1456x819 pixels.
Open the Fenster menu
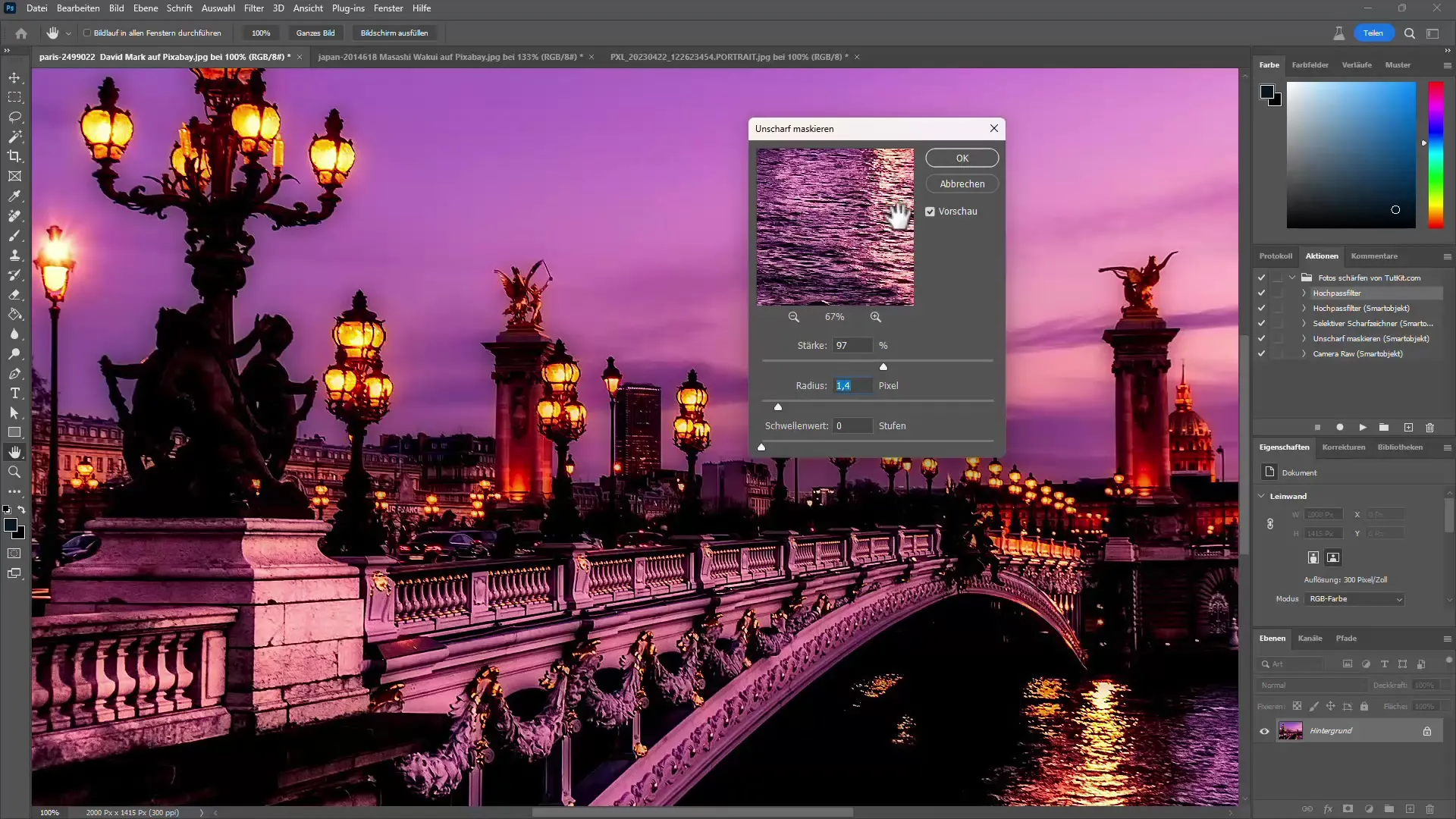[388, 8]
